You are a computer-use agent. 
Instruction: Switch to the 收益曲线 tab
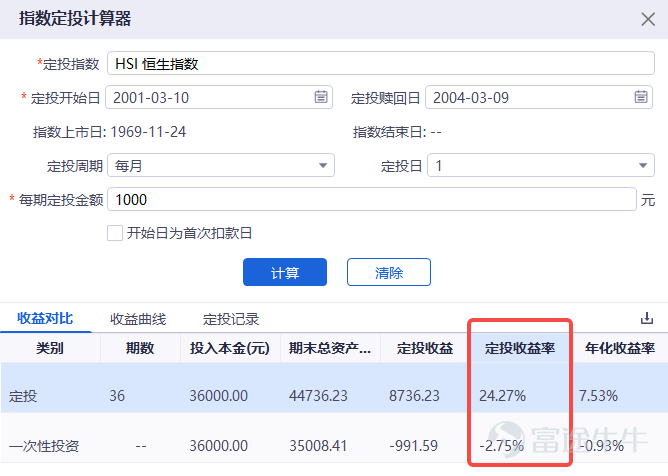(x=138, y=319)
